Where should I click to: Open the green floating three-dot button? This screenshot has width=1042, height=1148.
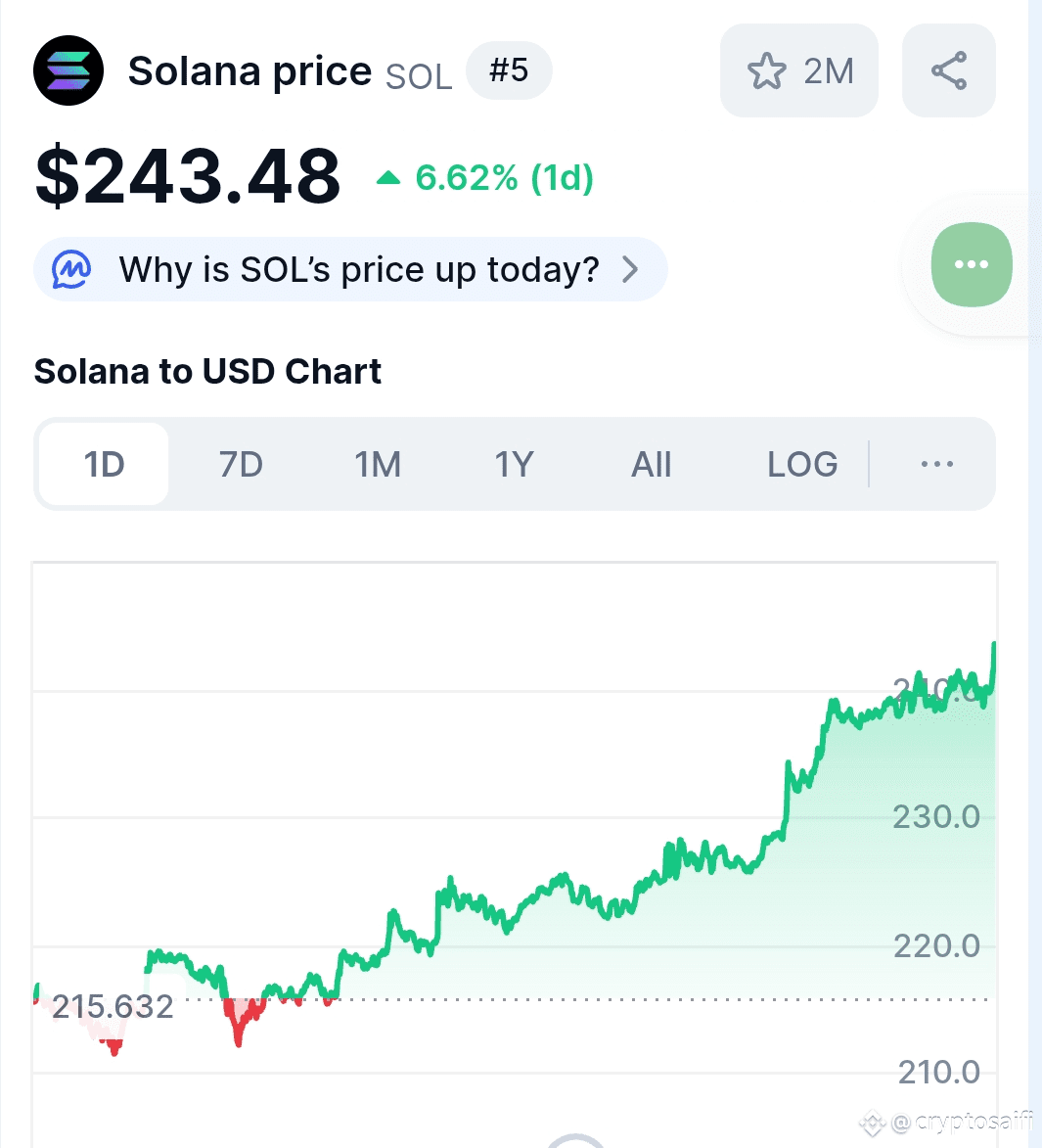coord(971,264)
